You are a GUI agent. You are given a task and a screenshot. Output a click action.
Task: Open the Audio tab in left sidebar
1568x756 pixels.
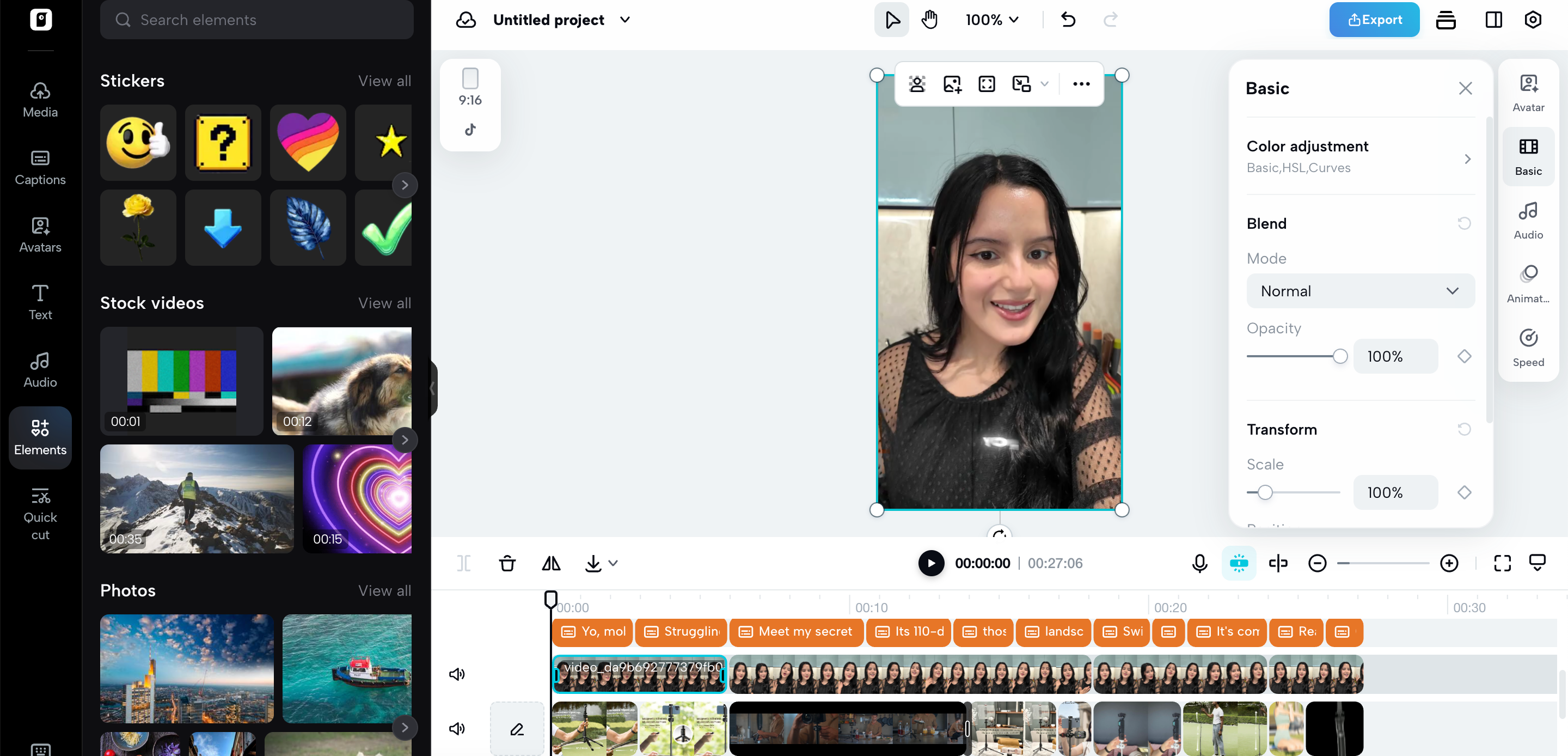tap(40, 369)
